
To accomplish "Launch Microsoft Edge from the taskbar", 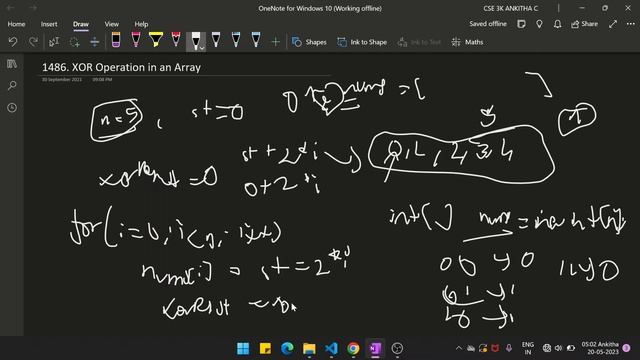I will [x=287, y=348].
